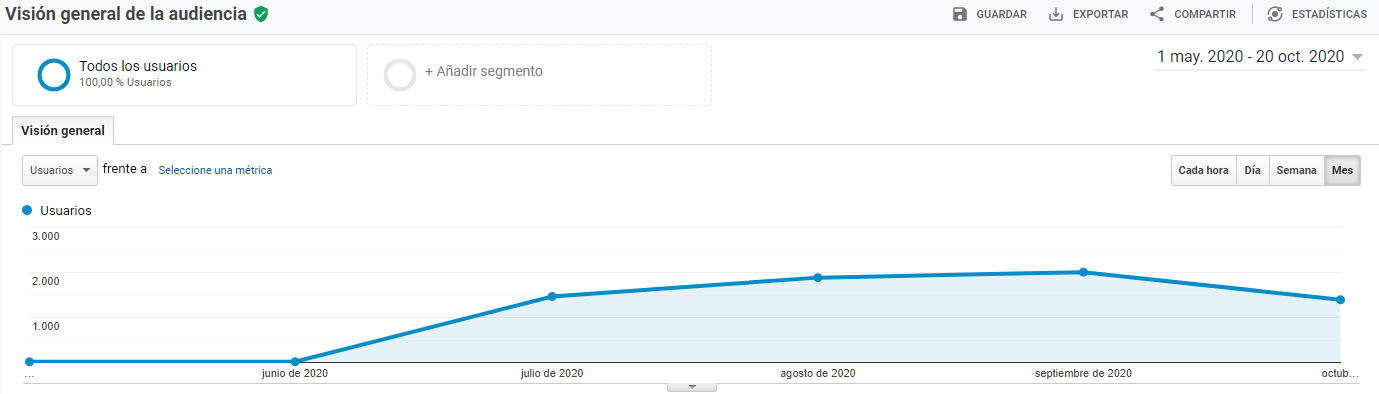Click the COMPARTIR button label
Viewport: 1379px width, 394px height.
[1205, 14]
